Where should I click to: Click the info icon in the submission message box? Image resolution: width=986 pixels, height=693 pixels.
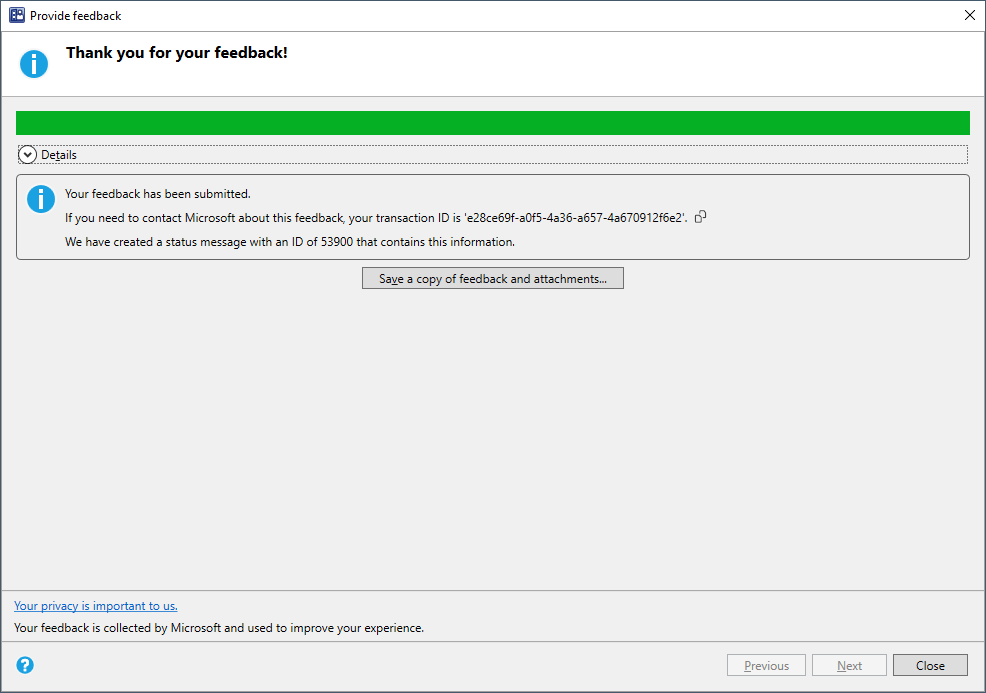coord(40,198)
